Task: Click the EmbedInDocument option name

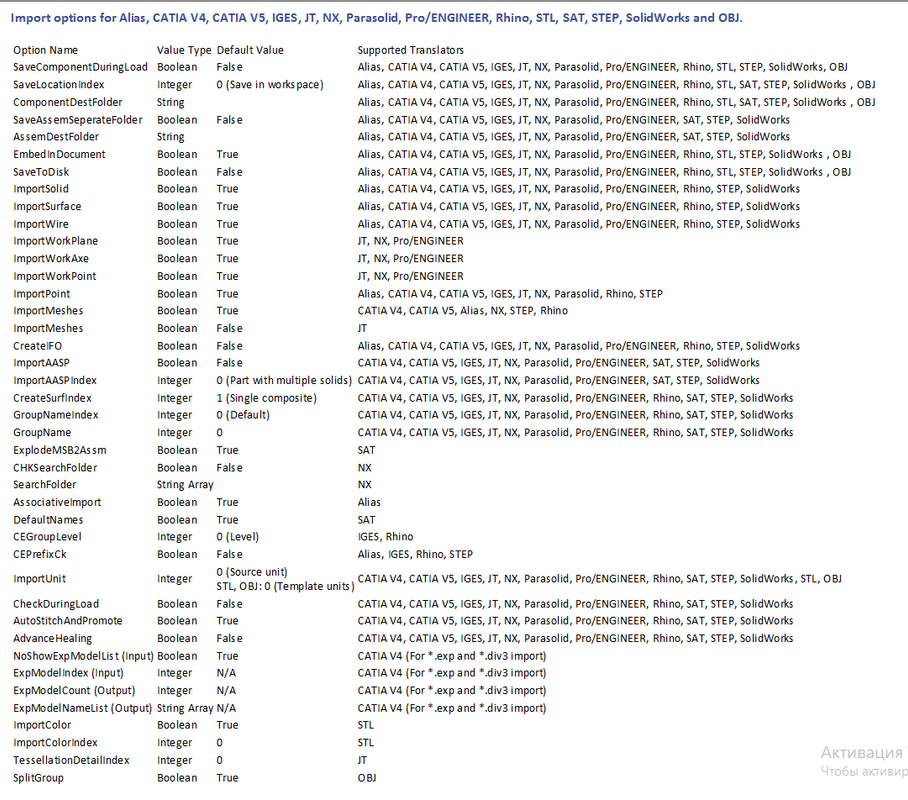Action: tap(59, 155)
